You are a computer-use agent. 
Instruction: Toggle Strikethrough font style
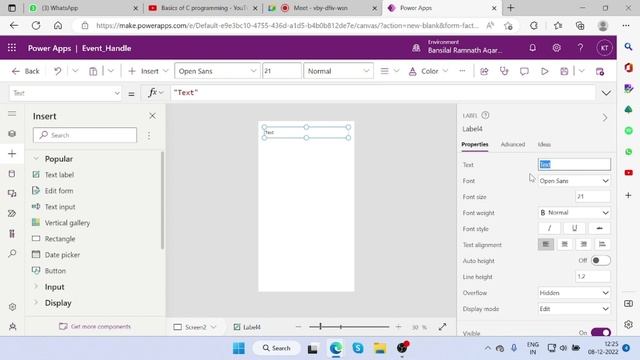[x=599, y=229]
